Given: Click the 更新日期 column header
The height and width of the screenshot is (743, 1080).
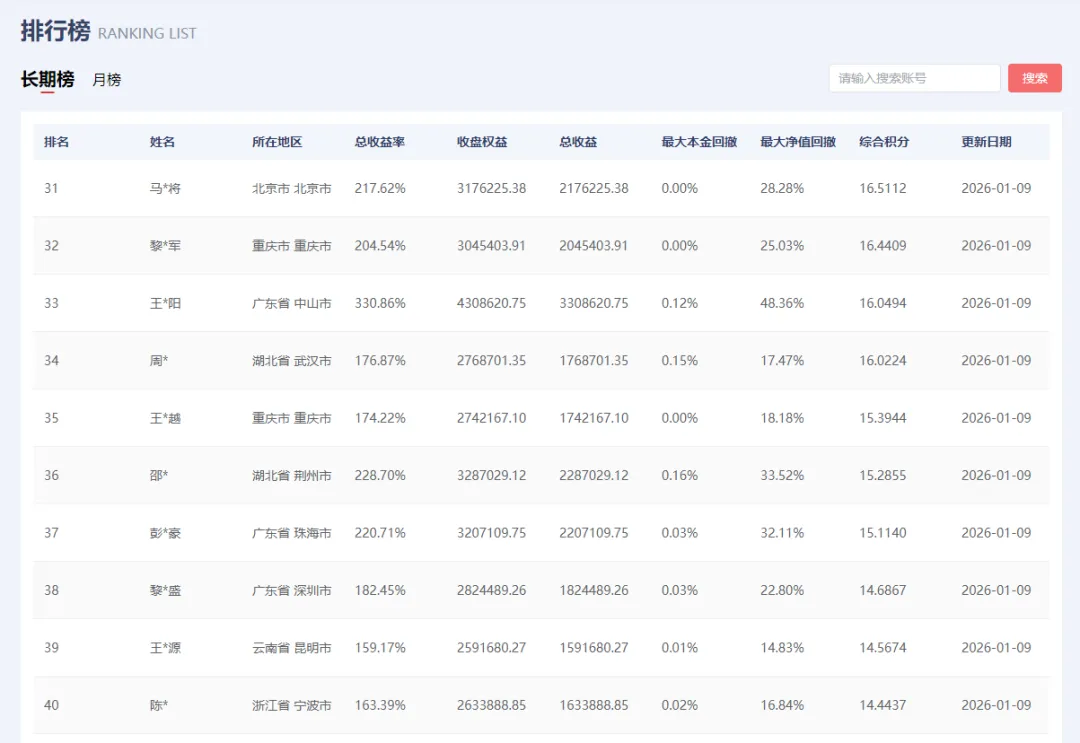Looking at the screenshot, I should coord(986,142).
